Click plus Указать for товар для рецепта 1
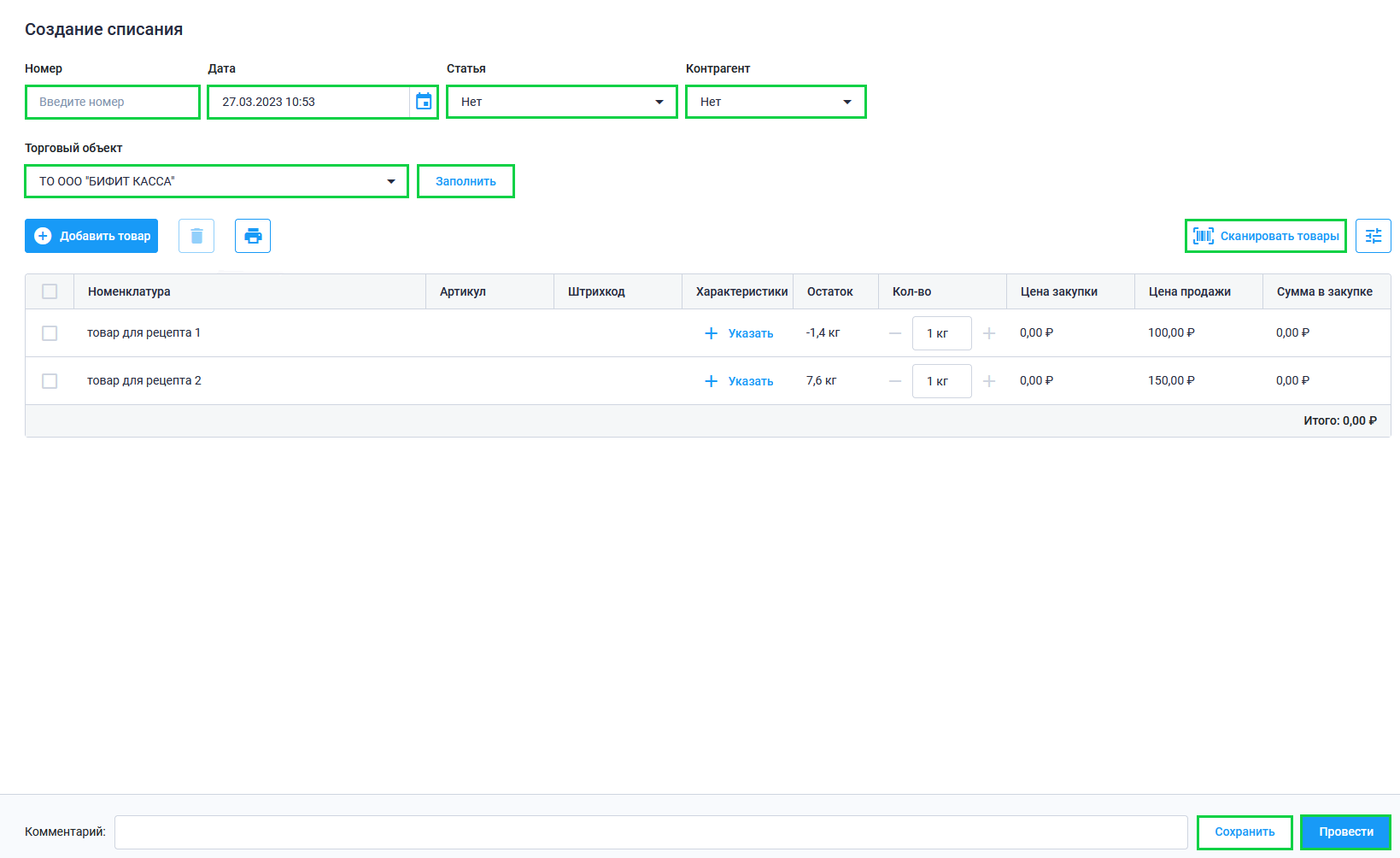 (x=739, y=333)
